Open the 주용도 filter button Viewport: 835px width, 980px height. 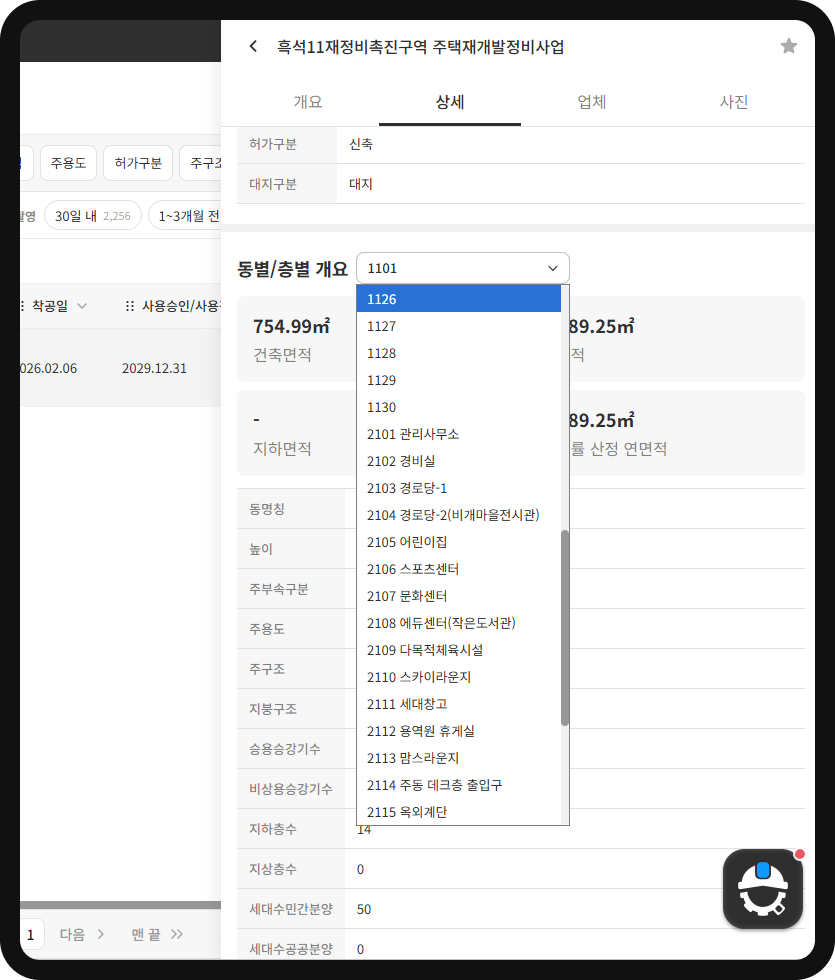pyautogui.click(x=68, y=163)
